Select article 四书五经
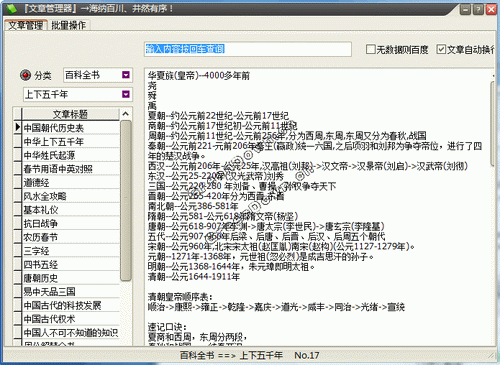 pos(70,264)
